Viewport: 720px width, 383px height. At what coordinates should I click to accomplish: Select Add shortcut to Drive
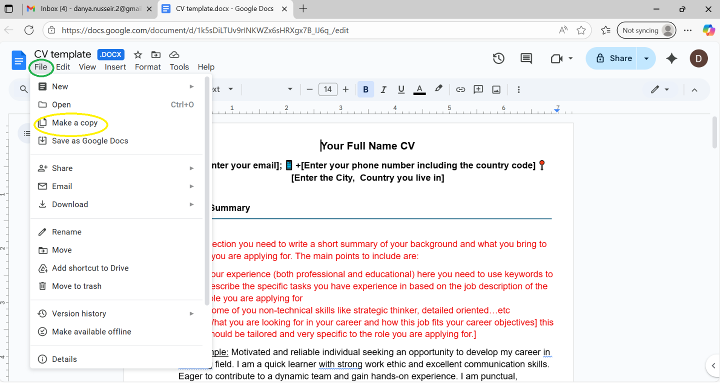(117, 268)
